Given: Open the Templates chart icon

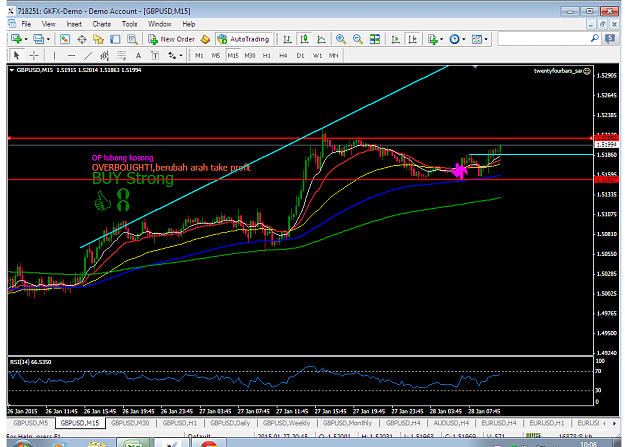Looking at the screenshot, I should (476, 39).
